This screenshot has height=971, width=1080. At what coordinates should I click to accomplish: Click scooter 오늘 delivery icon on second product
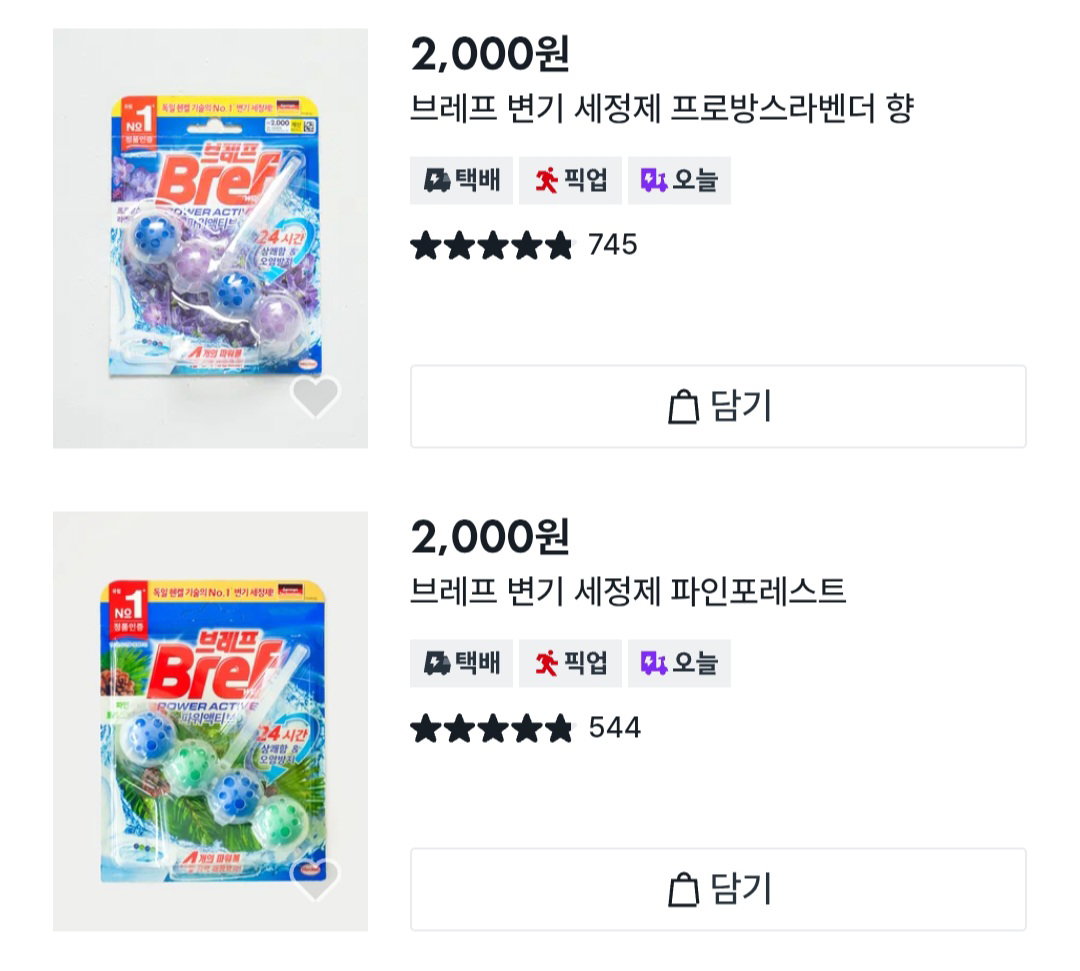654,664
